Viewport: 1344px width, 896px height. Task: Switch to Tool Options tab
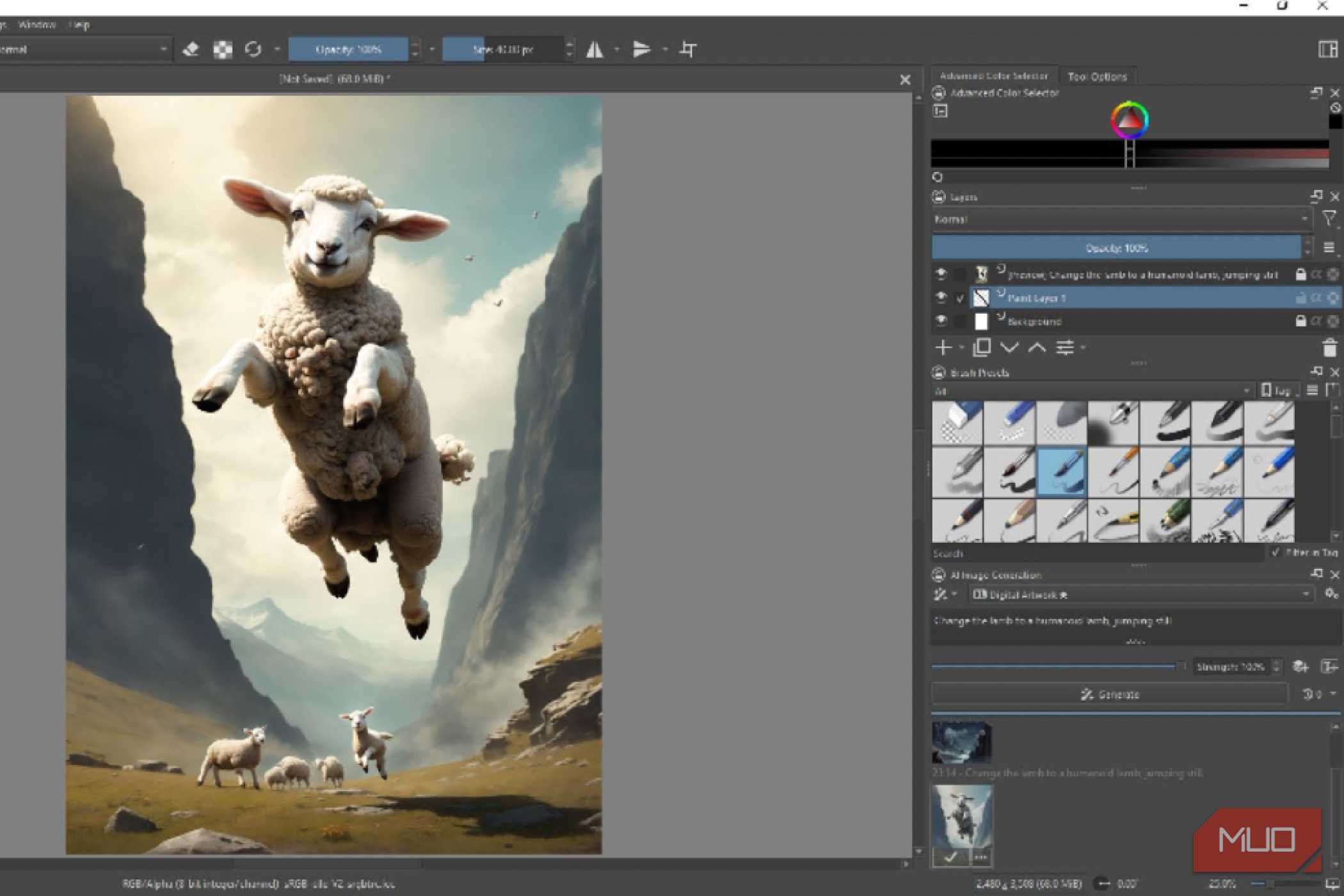click(1097, 76)
